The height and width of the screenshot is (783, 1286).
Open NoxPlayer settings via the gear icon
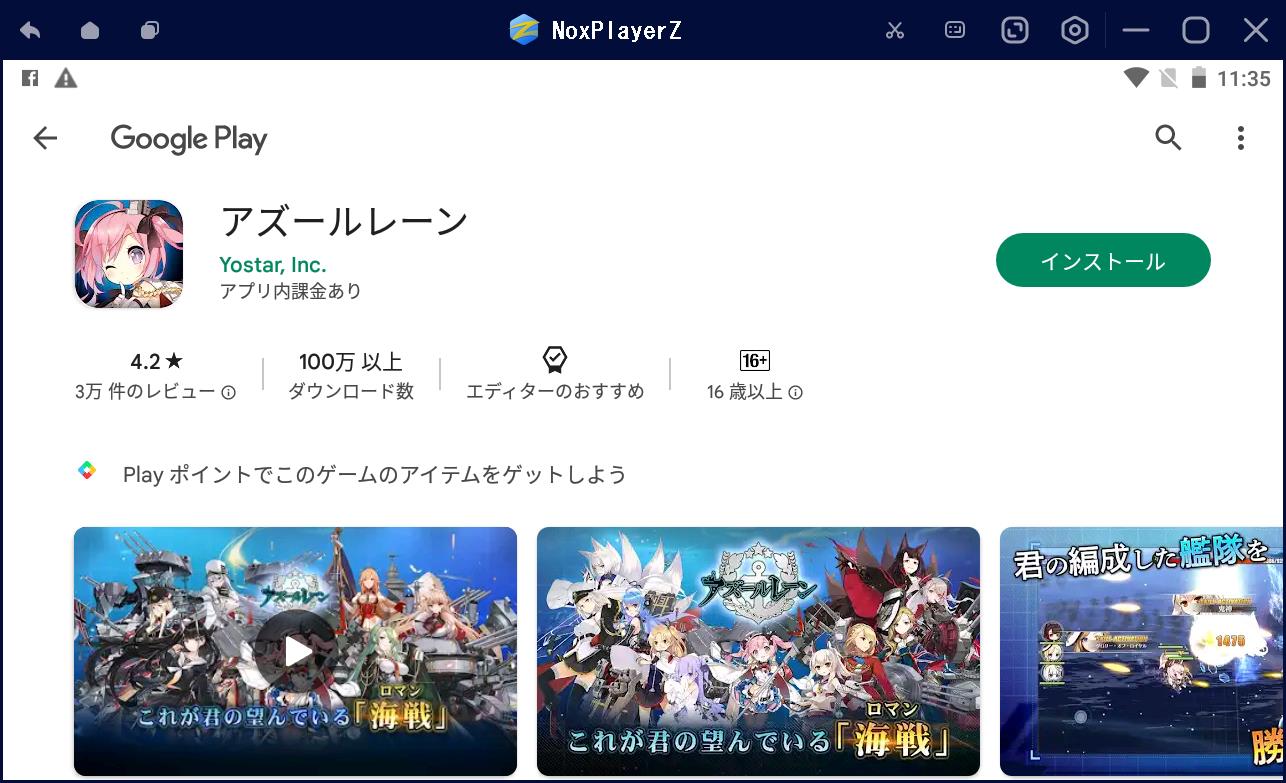(1074, 30)
